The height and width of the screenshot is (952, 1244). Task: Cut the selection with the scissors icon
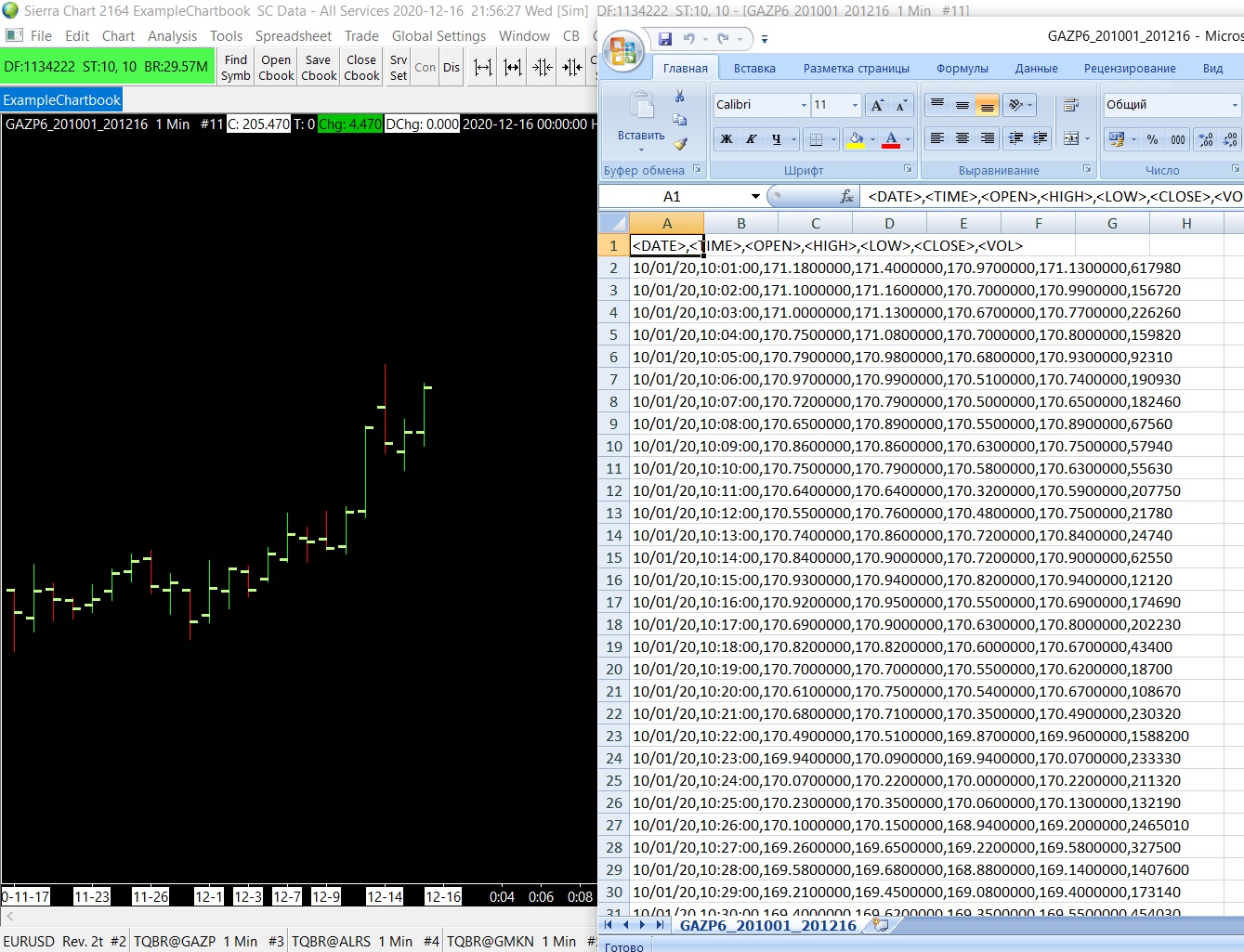coord(680,97)
